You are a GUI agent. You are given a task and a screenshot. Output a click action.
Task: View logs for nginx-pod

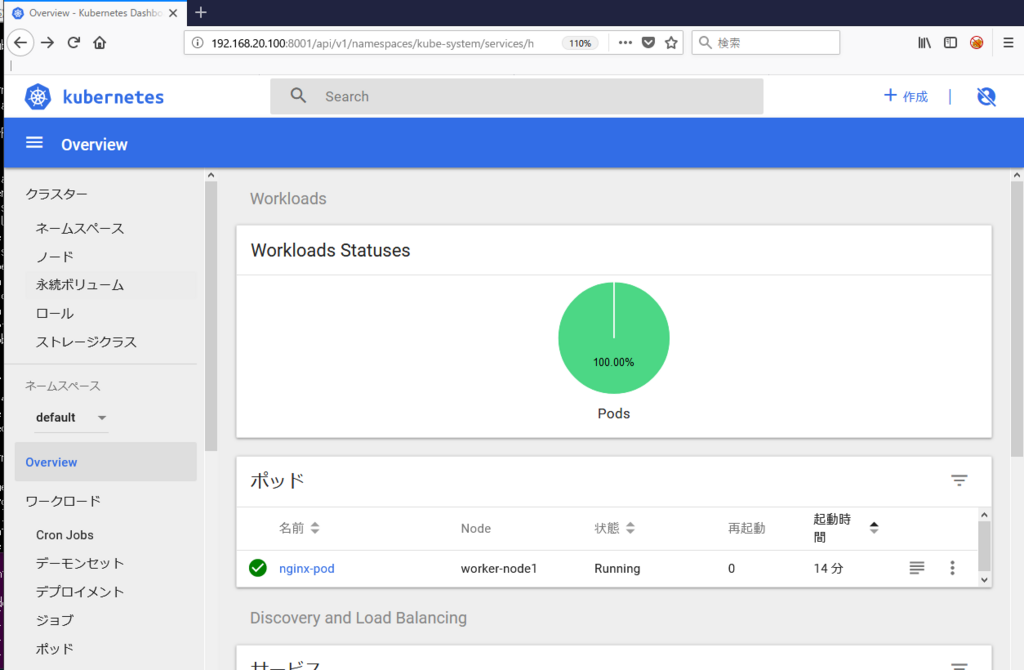tap(917, 568)
